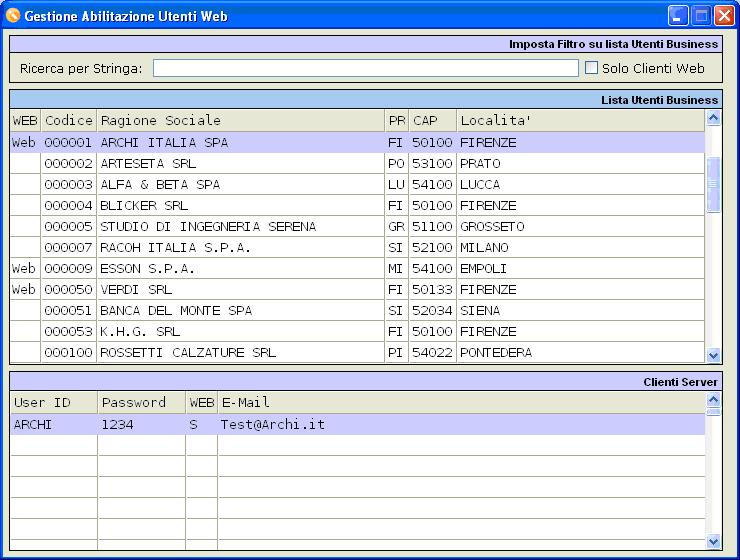Sort by Ragione Sociale column header
Screen dimensions: 740x560
(241, 121)
